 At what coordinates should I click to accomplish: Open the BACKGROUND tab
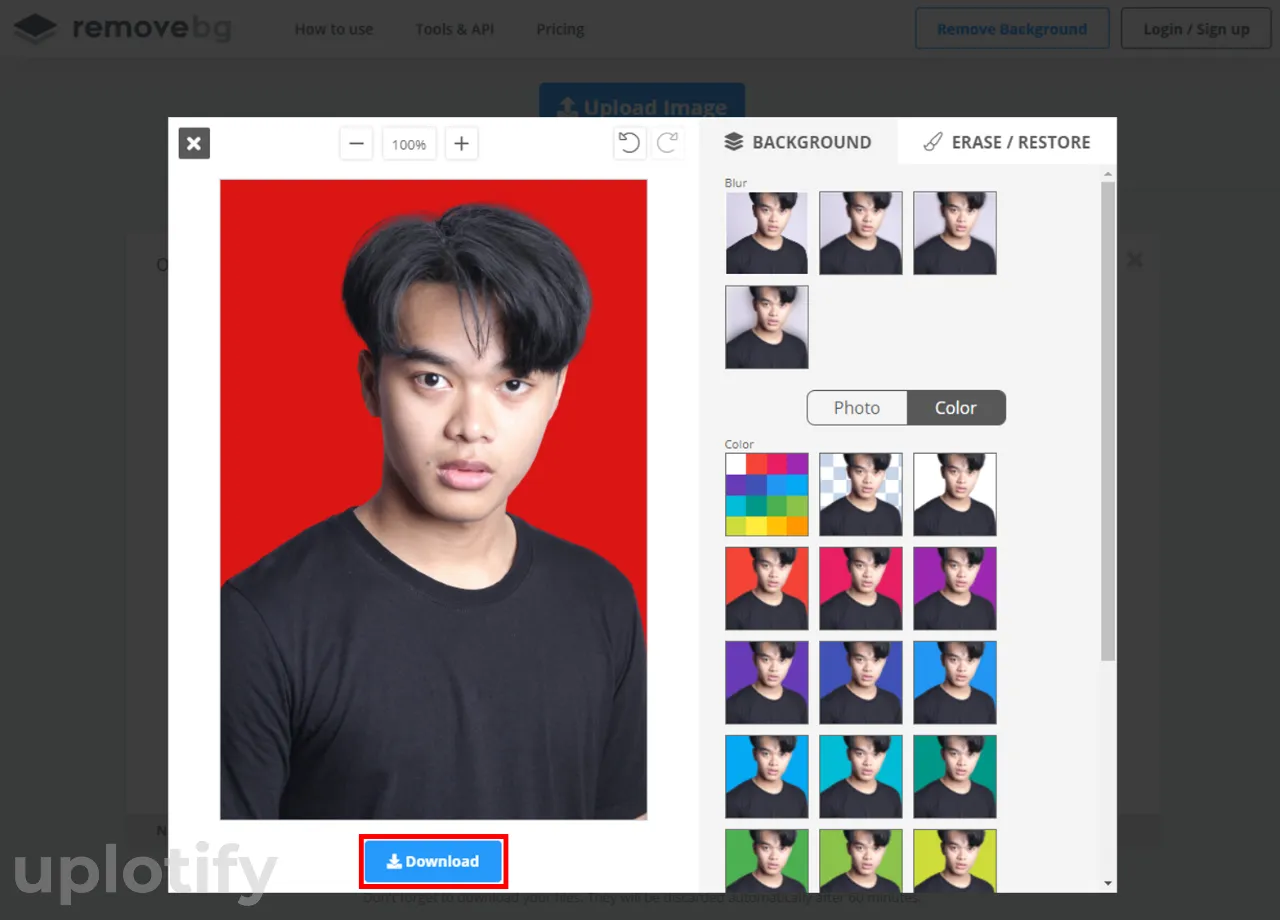click(798, 142)
